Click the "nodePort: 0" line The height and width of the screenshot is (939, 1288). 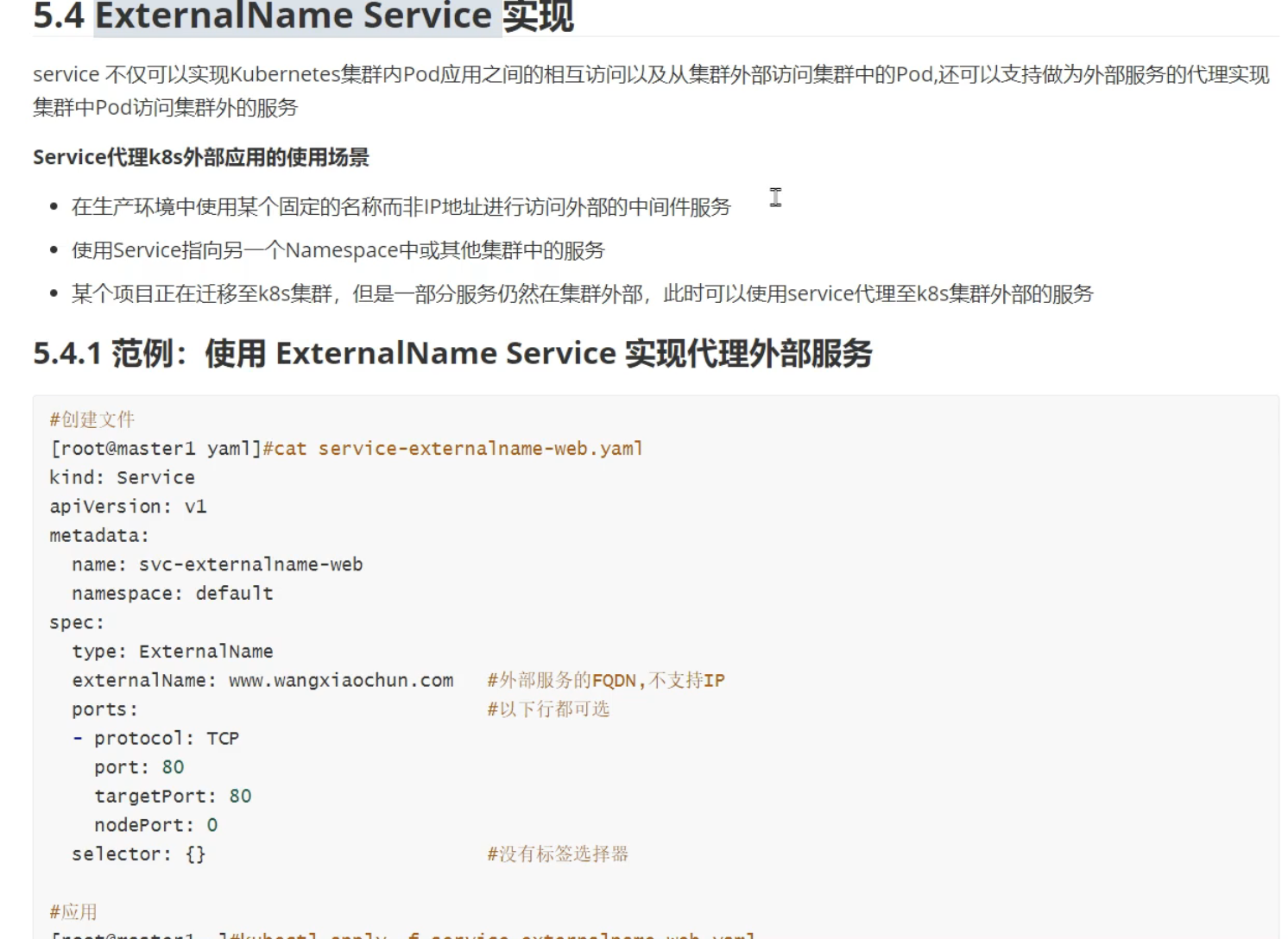[x=155, y=826]
